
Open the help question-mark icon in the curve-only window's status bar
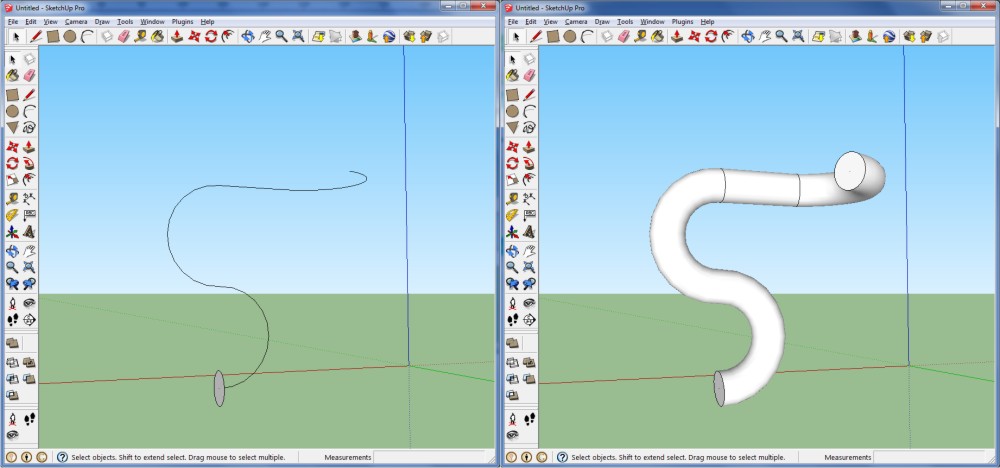62,457
